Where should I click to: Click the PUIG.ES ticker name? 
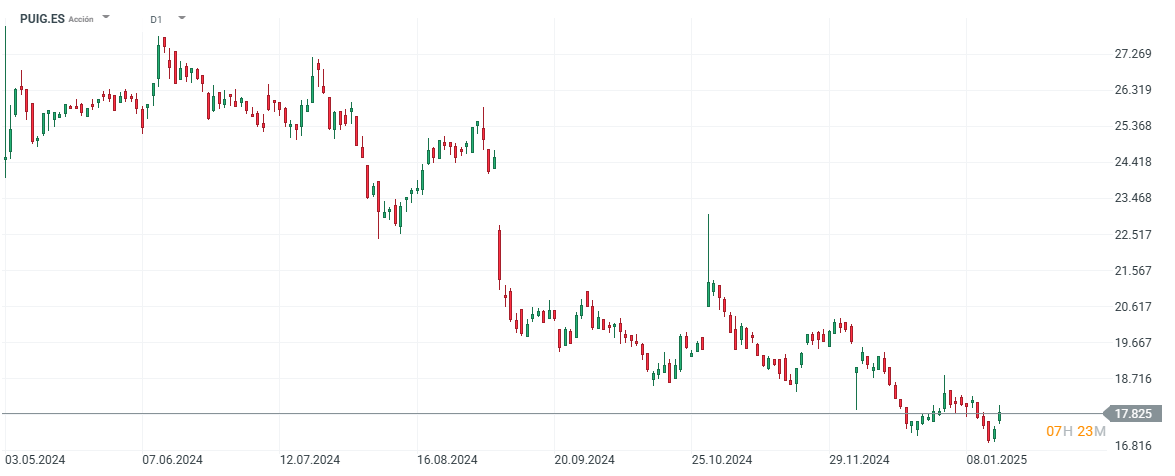pyautogui.click(x=43, y=18)
